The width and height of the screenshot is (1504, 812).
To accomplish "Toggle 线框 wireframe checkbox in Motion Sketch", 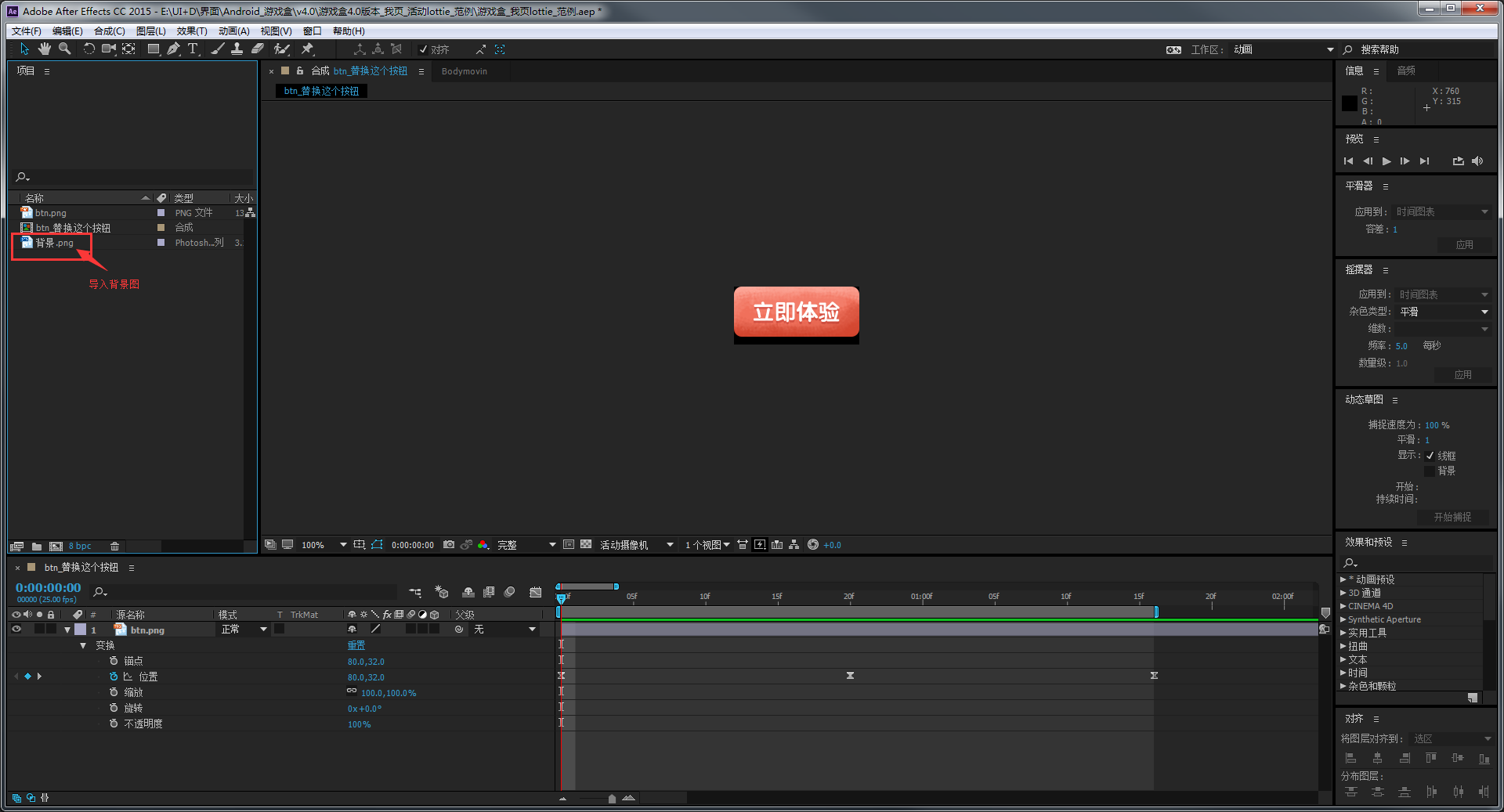I will (x=1430, y=456).
